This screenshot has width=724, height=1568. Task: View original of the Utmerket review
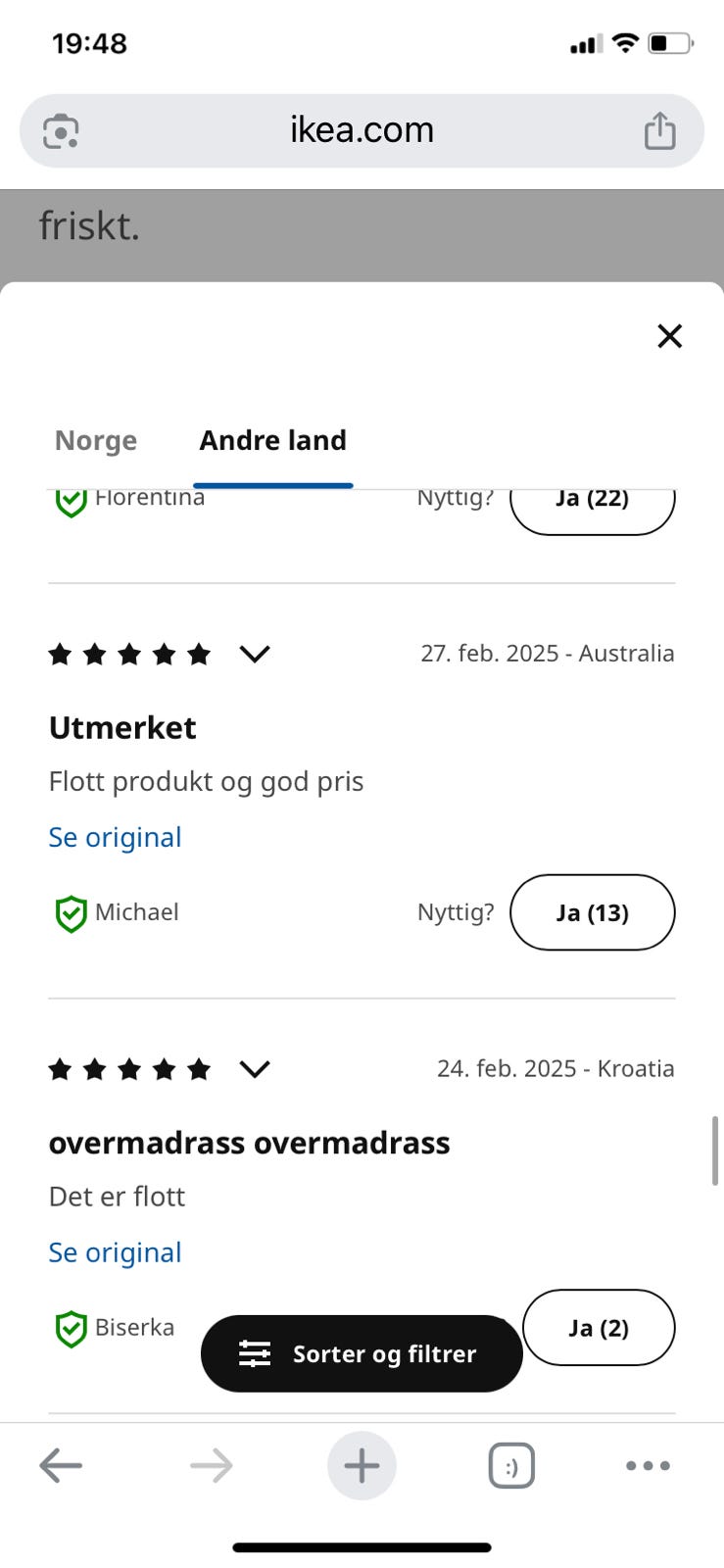click(116, 838)
